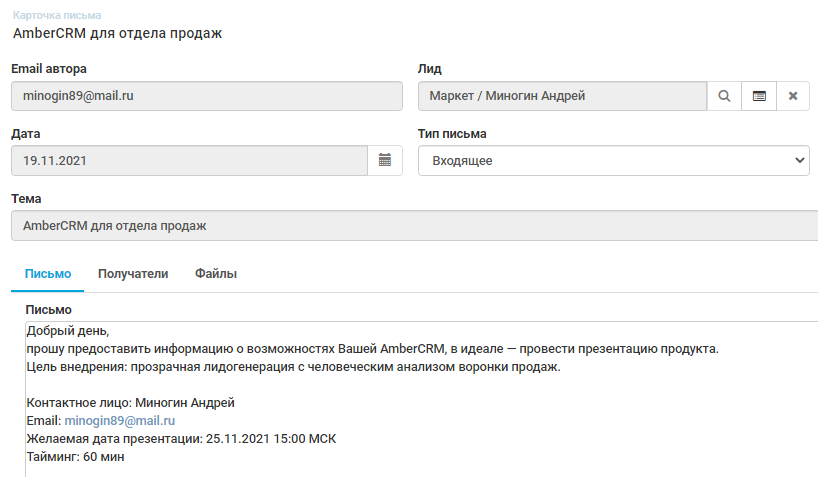Switch to the Письмо tab
Viewport: 818px width, 477px height.
point(48,274)
